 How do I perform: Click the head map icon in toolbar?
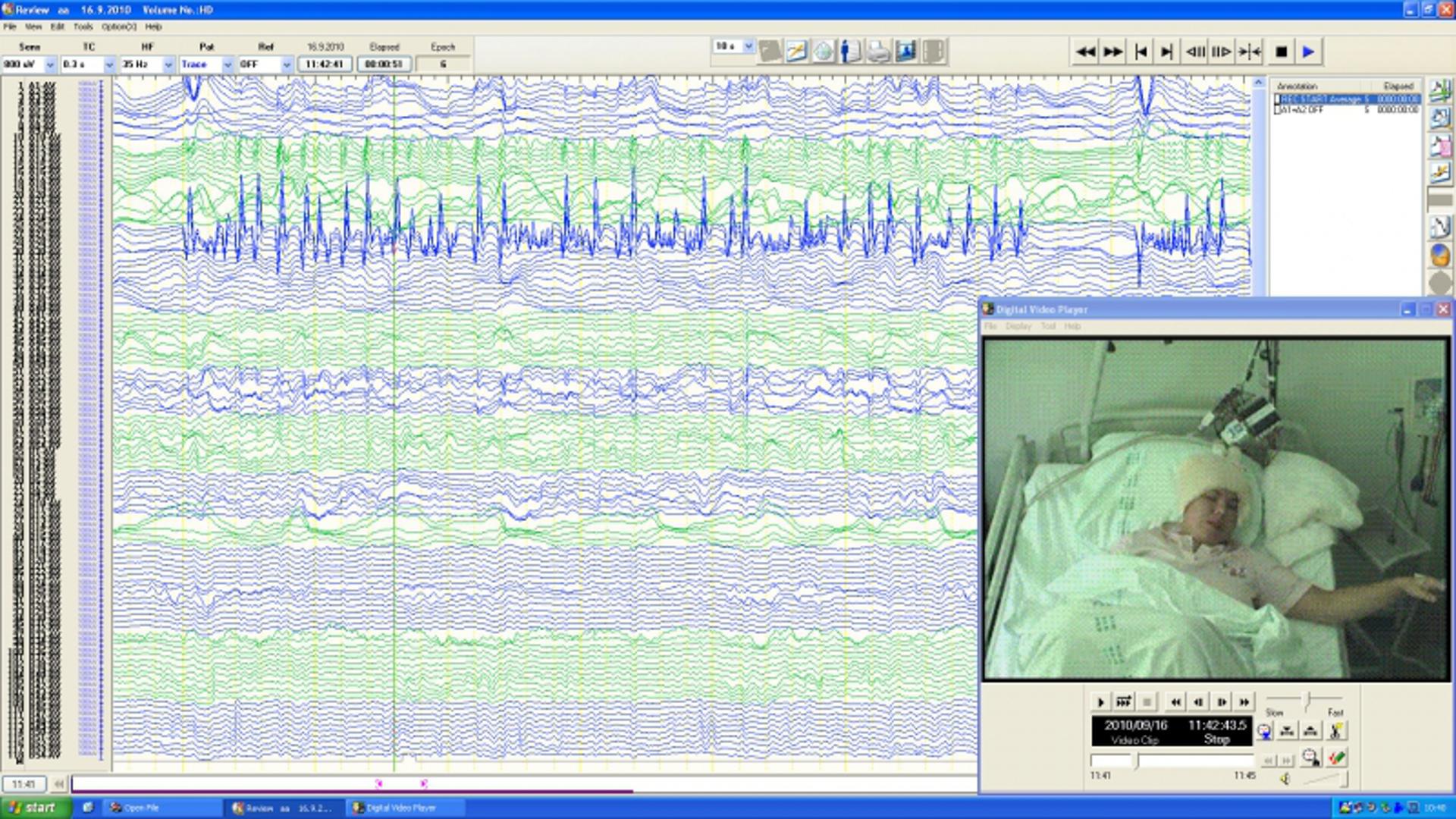[x=823, y=52]
